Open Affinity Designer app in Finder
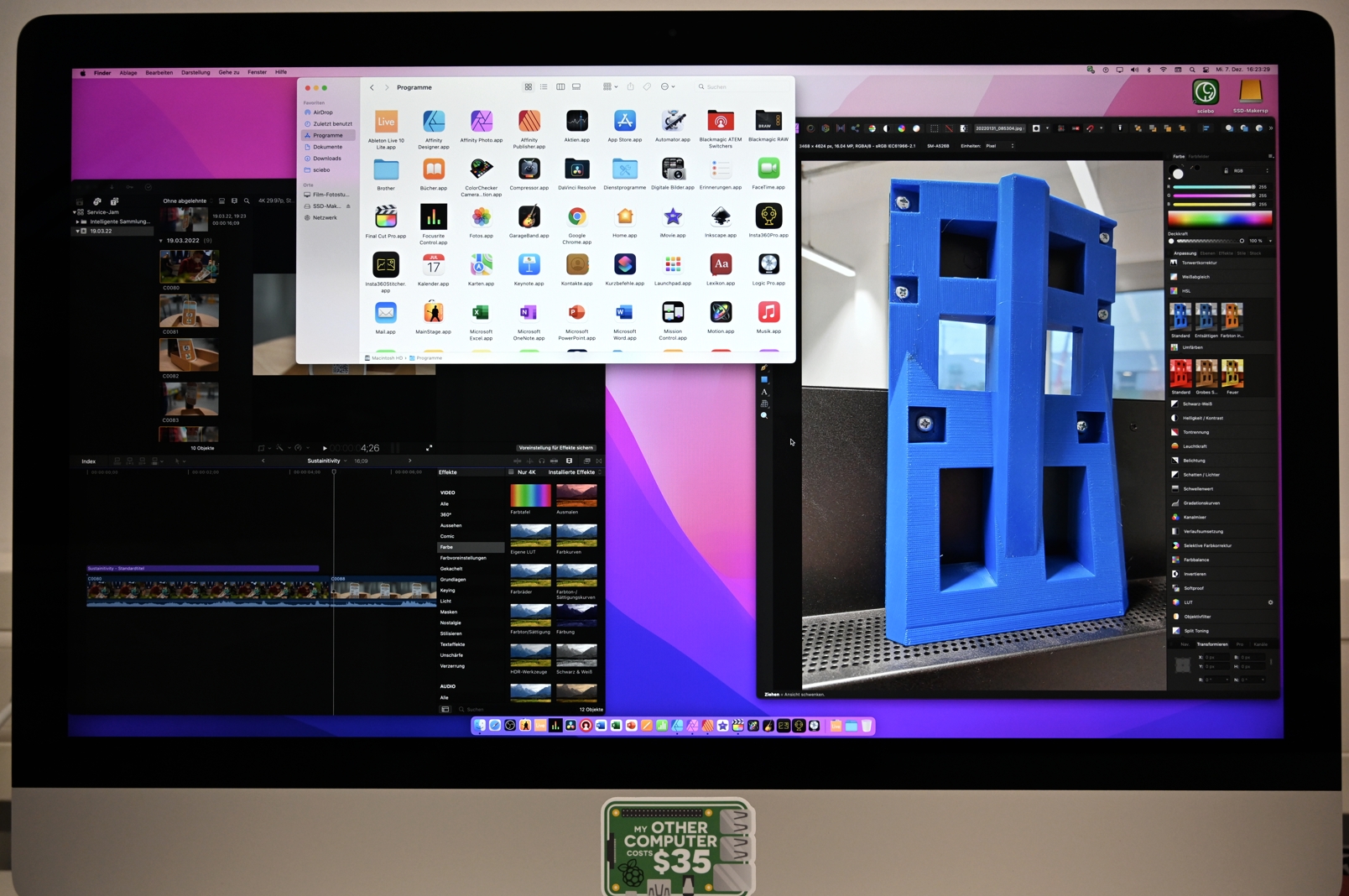Viewport: 1349px width, 896px height. (x=434, y=122)
